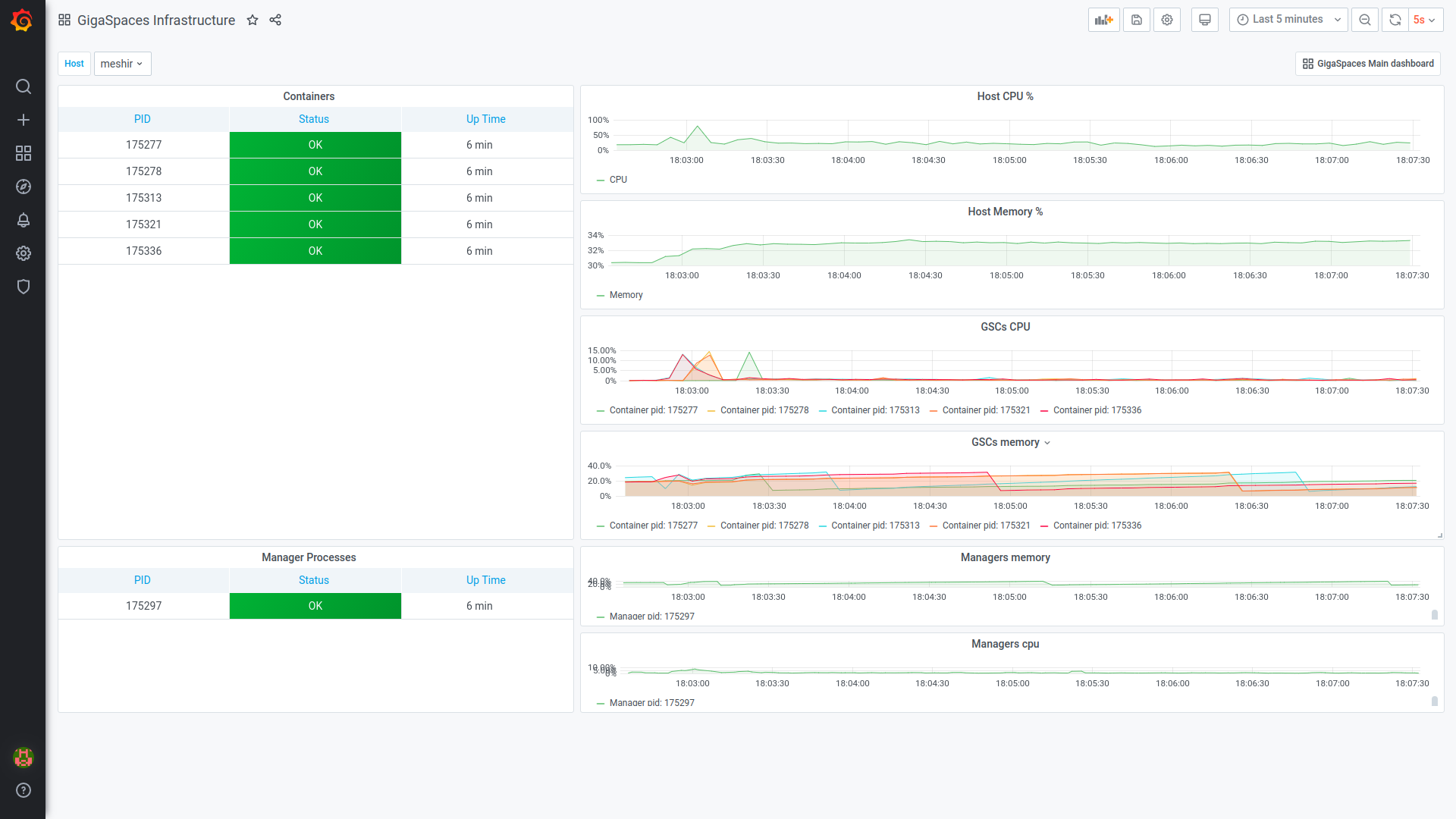Toggle Container pid 175336 in GSCs CPU legend
The width and height of the screenshot is (1456, 819).
tap(1097, 410)
